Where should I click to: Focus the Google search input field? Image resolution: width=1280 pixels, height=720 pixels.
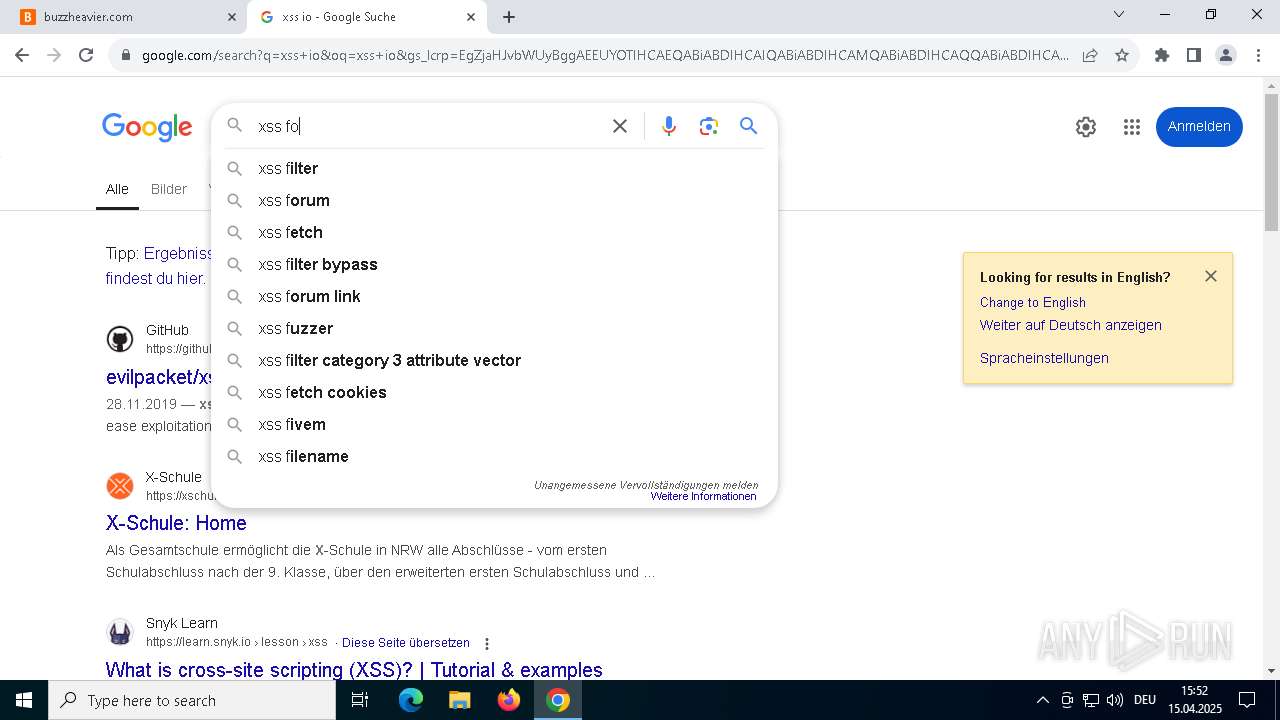430,126
